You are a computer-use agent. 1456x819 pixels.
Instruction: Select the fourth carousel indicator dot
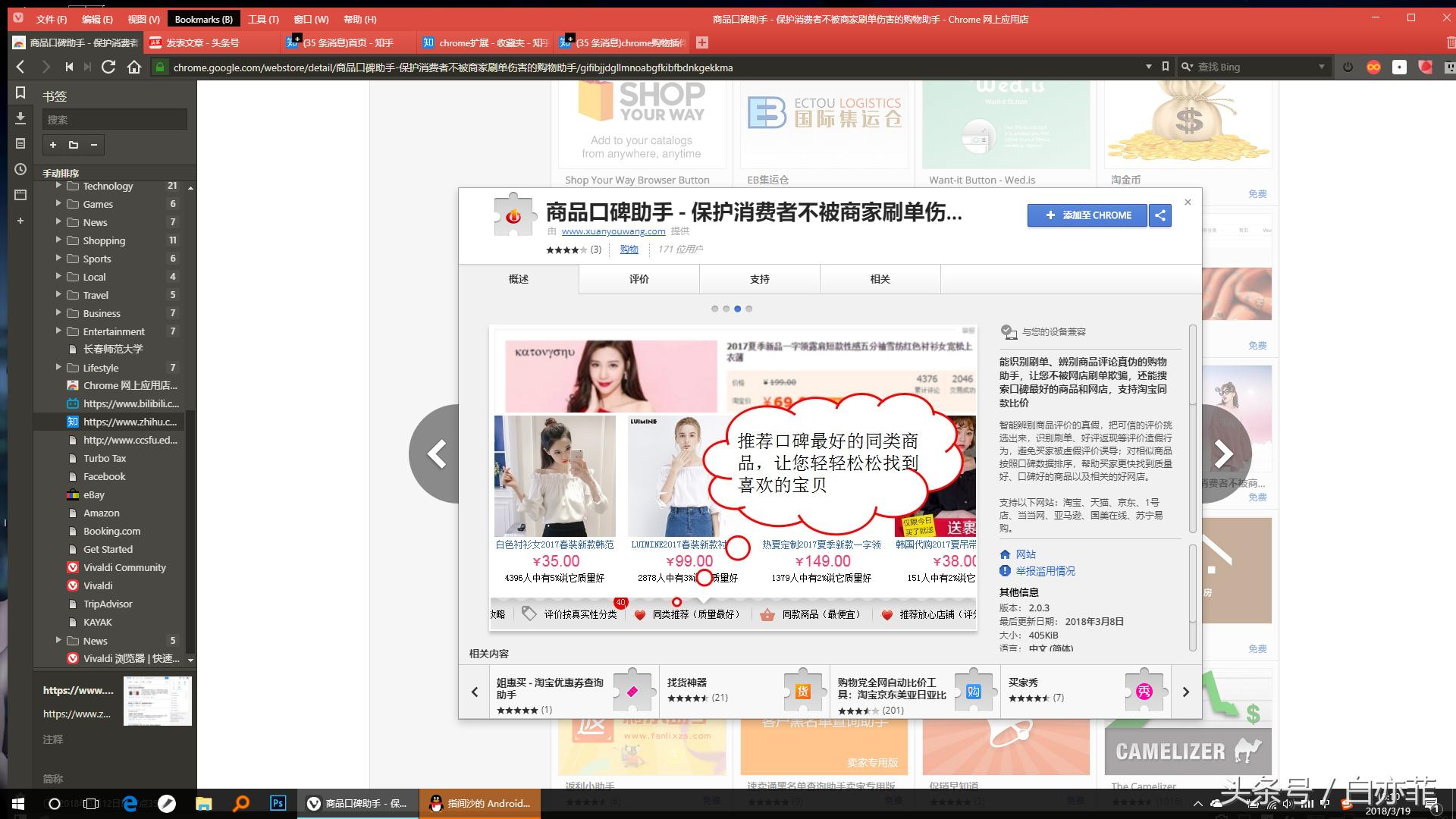(750, 309)
